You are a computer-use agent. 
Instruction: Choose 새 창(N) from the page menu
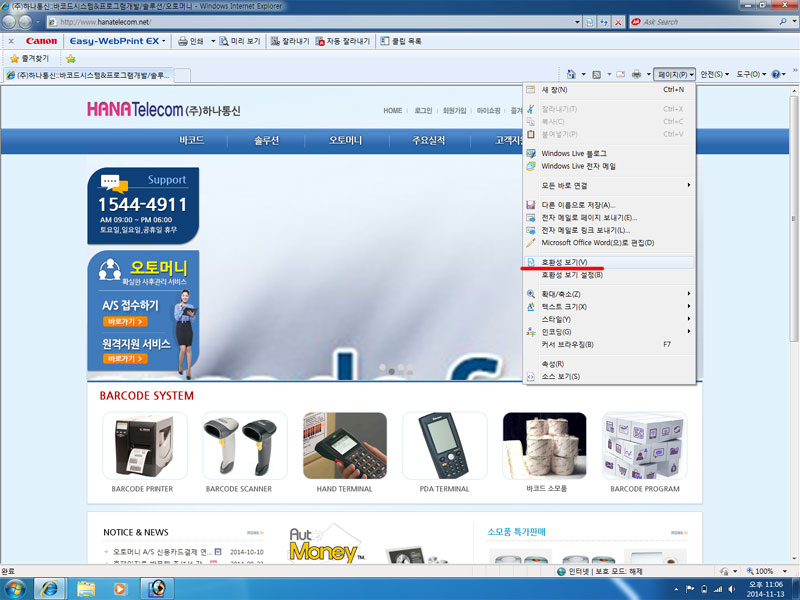click(610, 90)
